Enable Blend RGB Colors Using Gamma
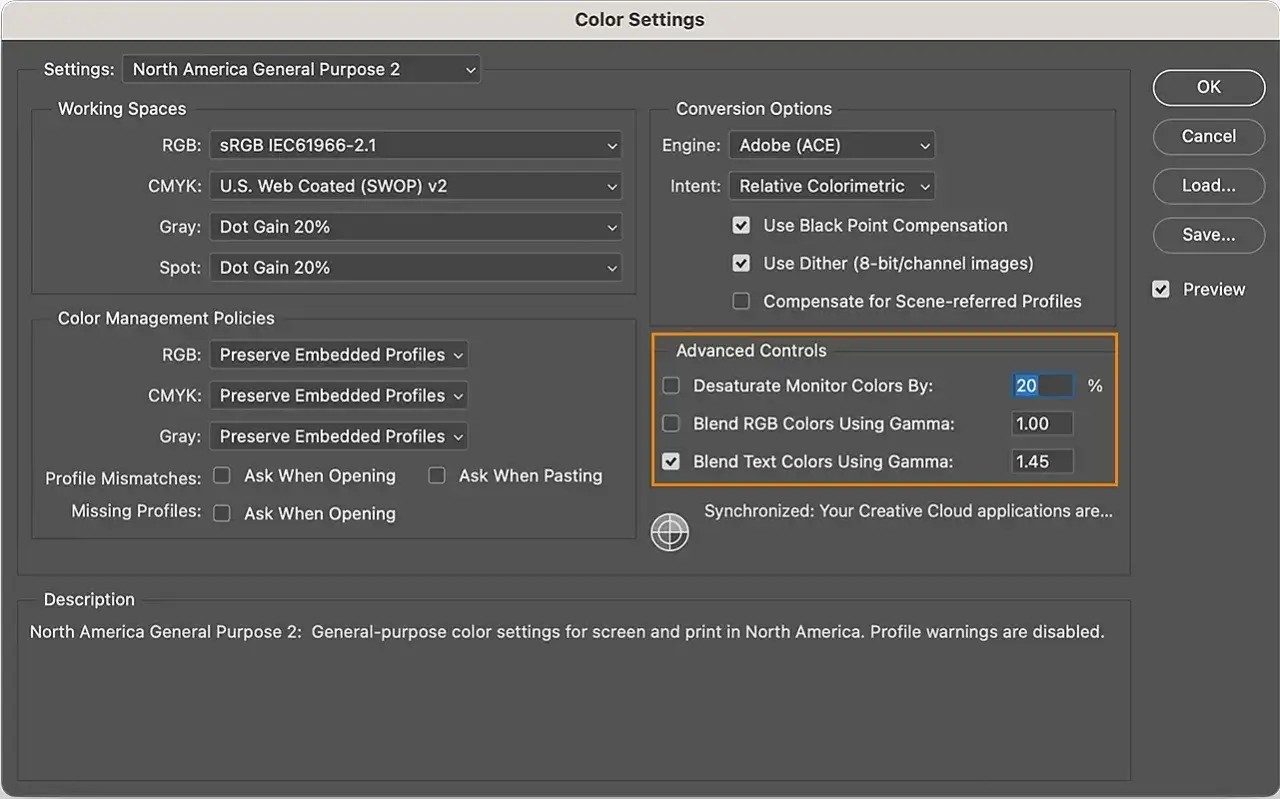Screen dimensions: 1280x799 671,424
